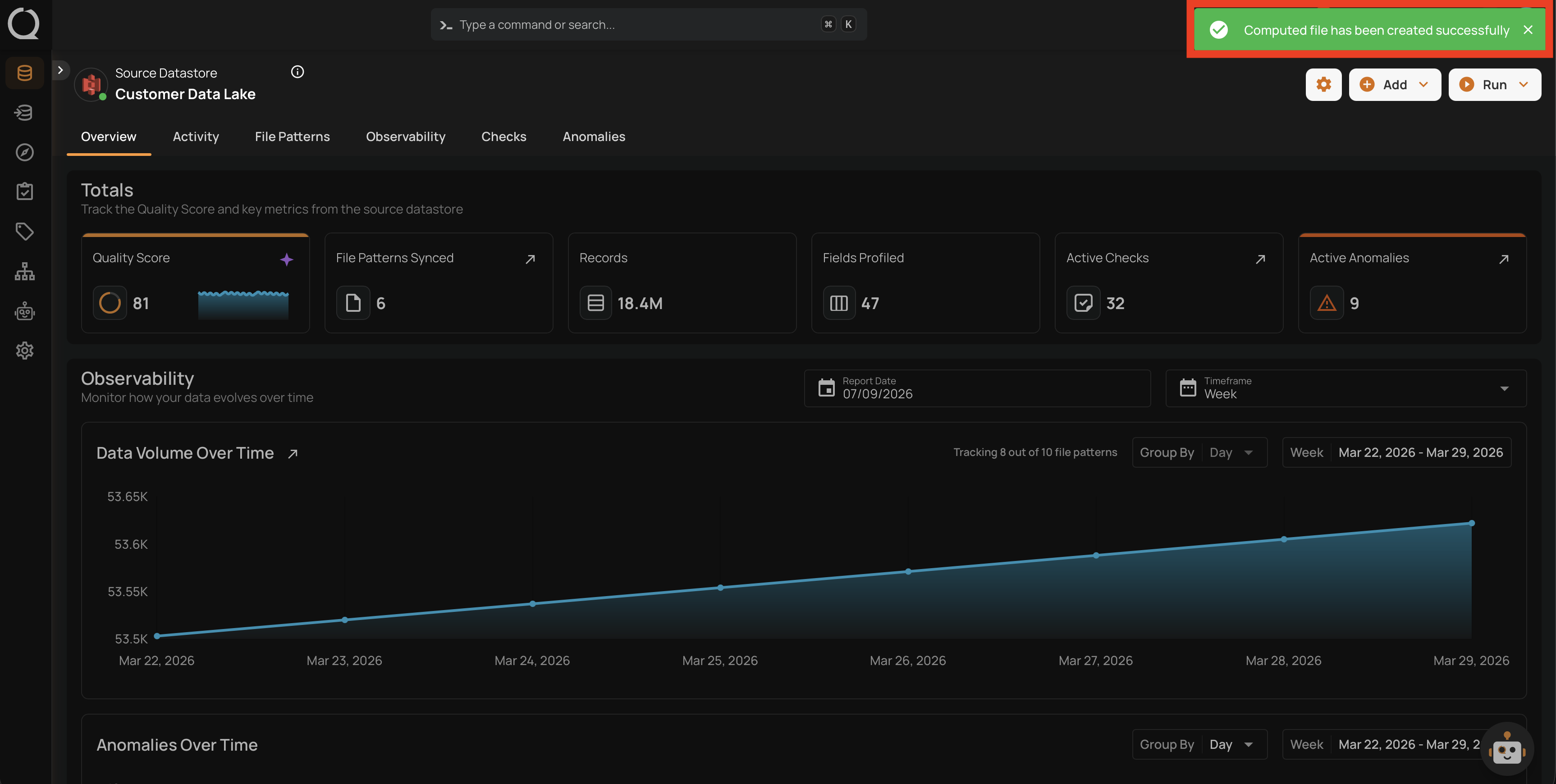
Task: Open Active Anomalies card arrow
Action: coord(1503,259)
